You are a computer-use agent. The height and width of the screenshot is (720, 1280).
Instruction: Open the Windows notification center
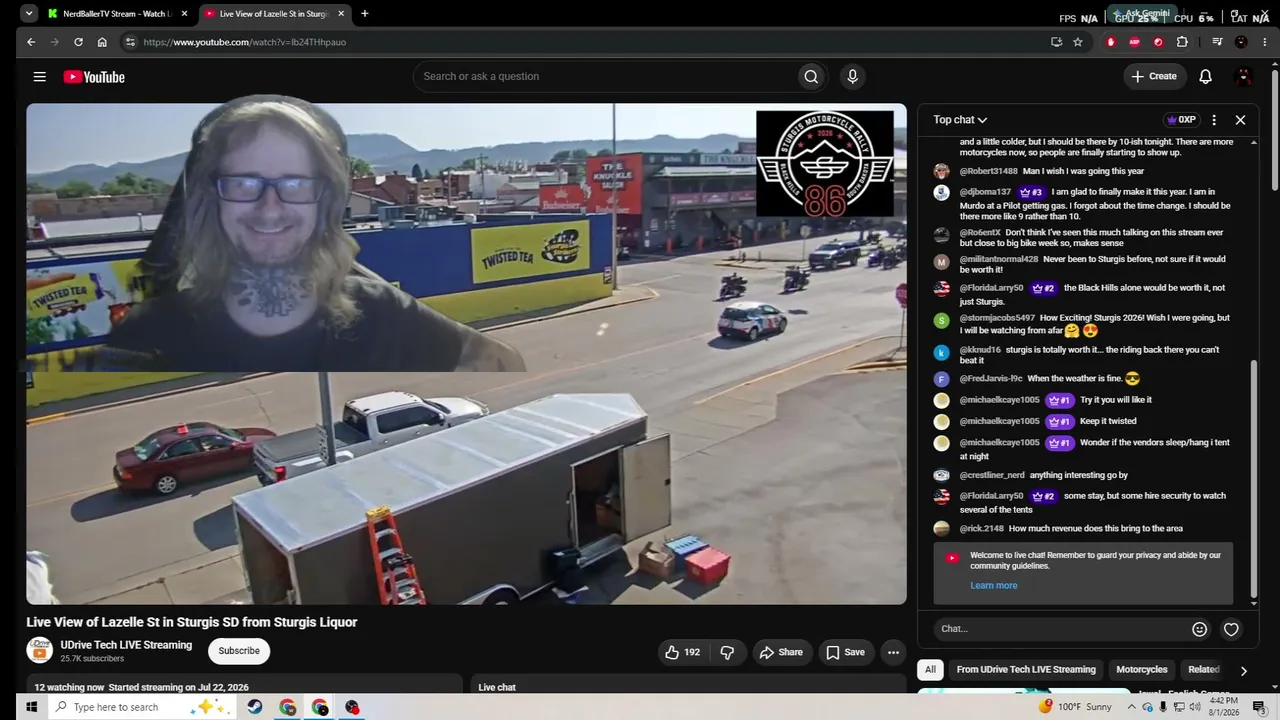point(1259,707)
